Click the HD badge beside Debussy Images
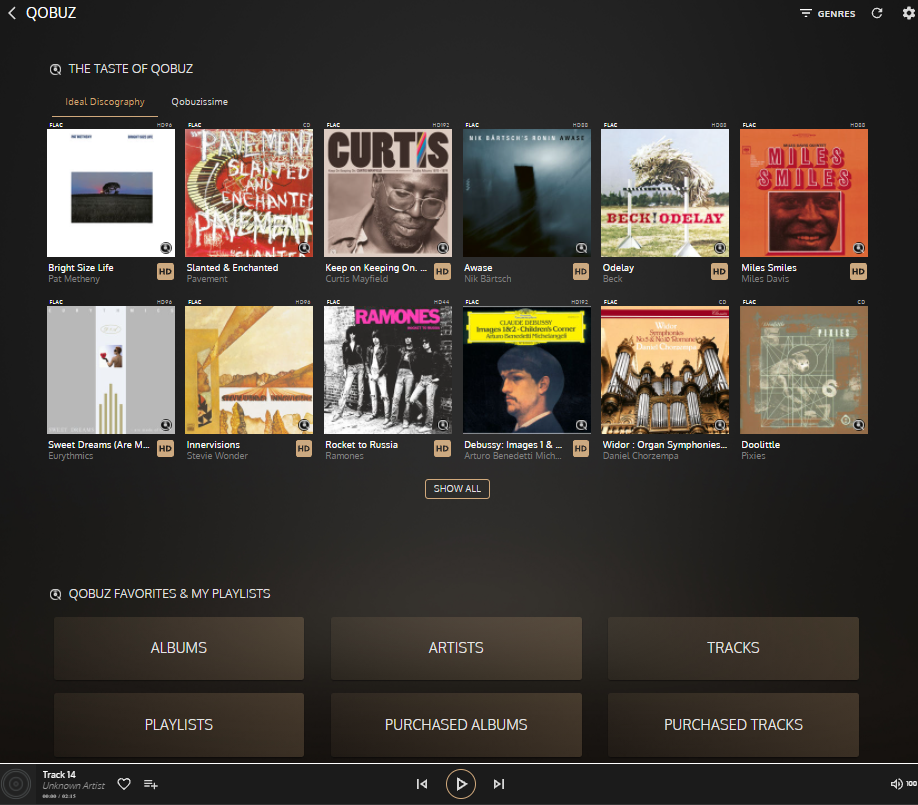Screen dimensions: 918x805 (581, 448)
